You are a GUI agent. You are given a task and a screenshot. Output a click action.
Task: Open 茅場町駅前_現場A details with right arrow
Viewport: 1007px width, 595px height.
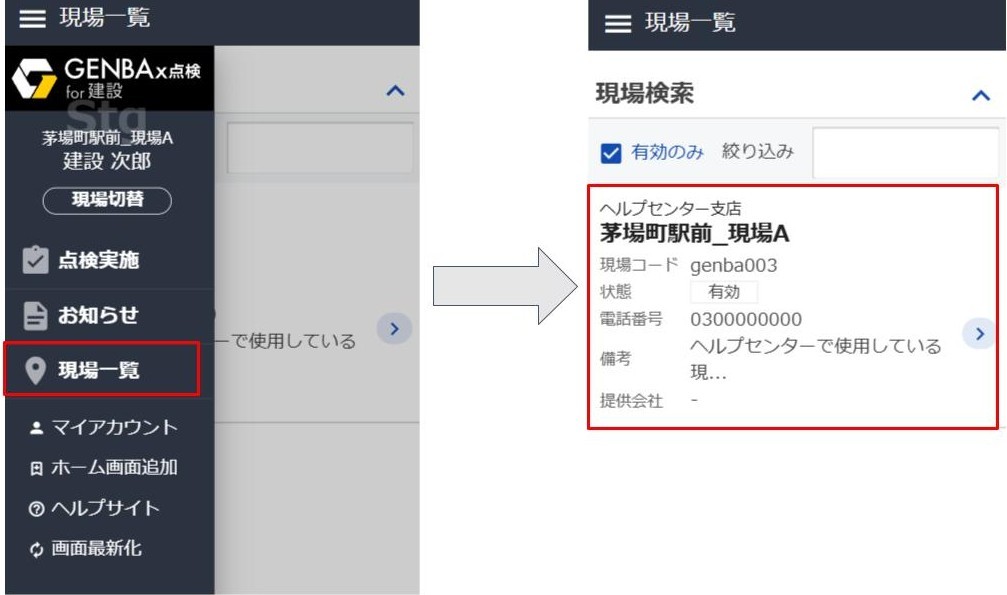pos(979,334)
